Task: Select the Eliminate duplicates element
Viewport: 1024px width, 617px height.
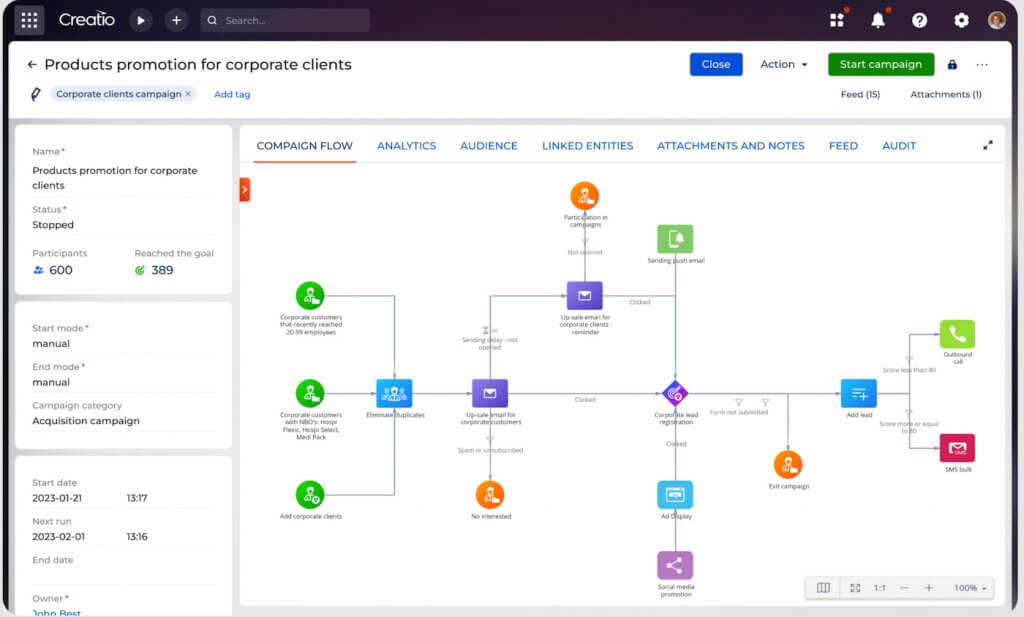Action: [395, 394]
